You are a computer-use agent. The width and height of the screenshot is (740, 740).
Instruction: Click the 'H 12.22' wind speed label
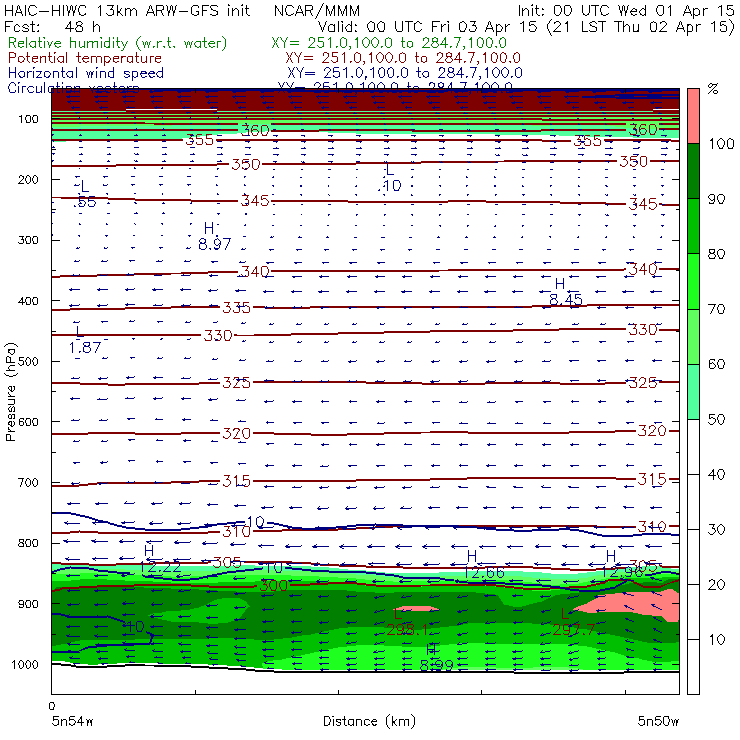click(160, 559)
